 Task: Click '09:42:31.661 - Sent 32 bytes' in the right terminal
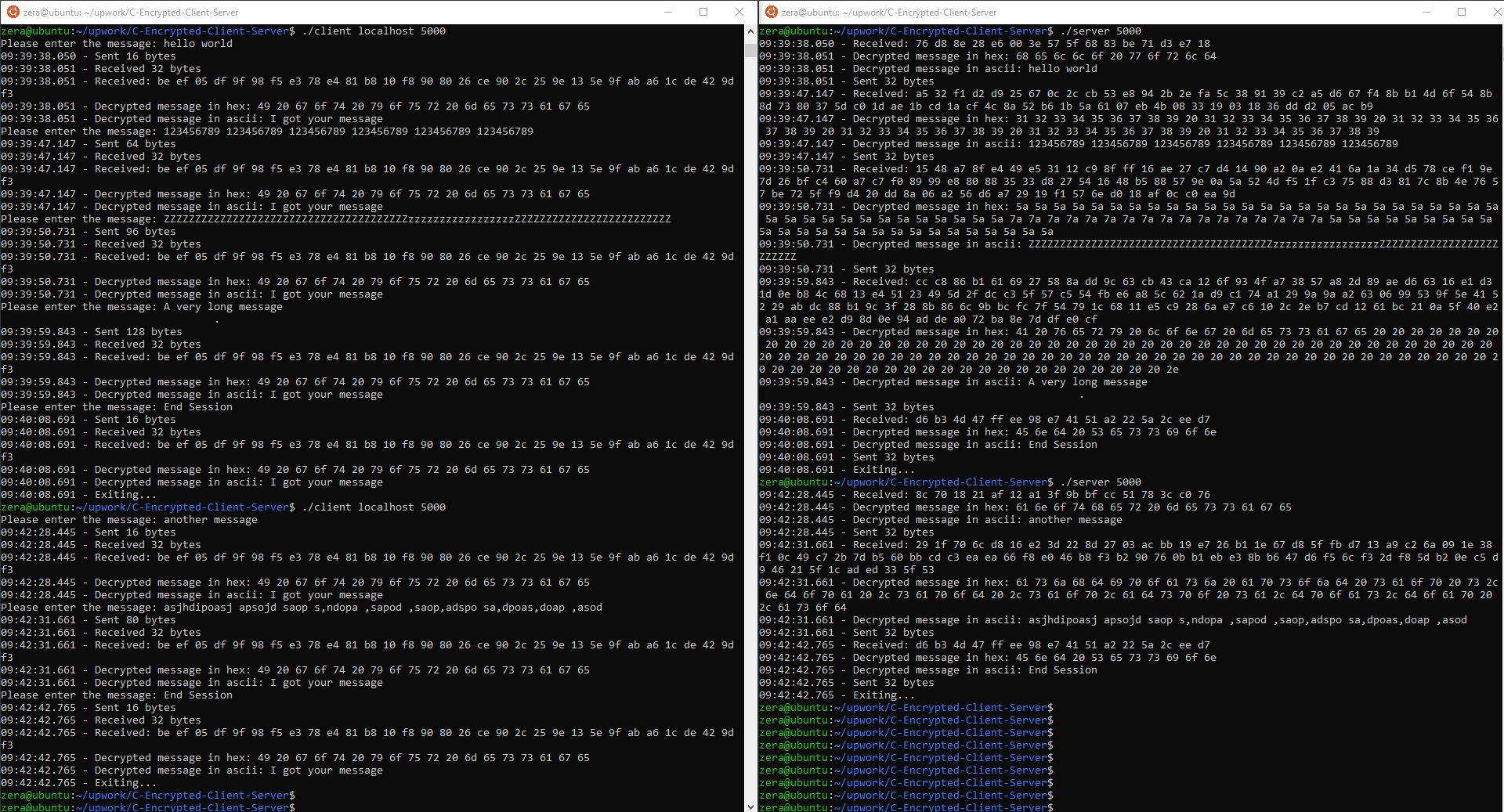point(847,633)
